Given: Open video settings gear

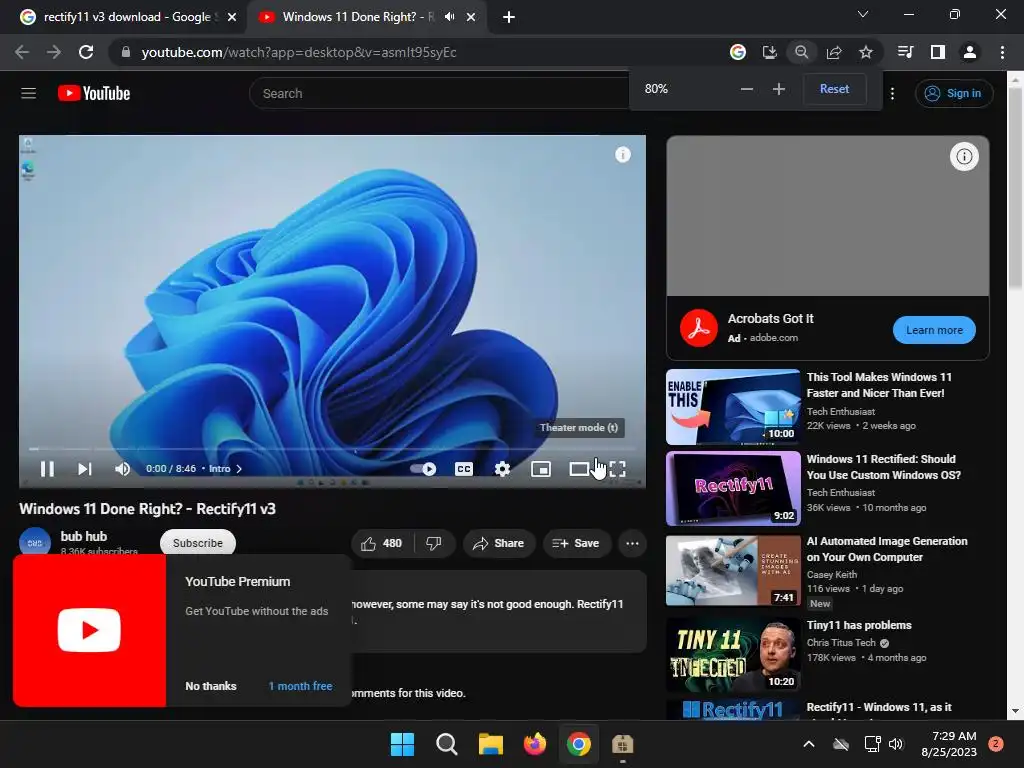Looking at the screenshot, I should [502, 469].
